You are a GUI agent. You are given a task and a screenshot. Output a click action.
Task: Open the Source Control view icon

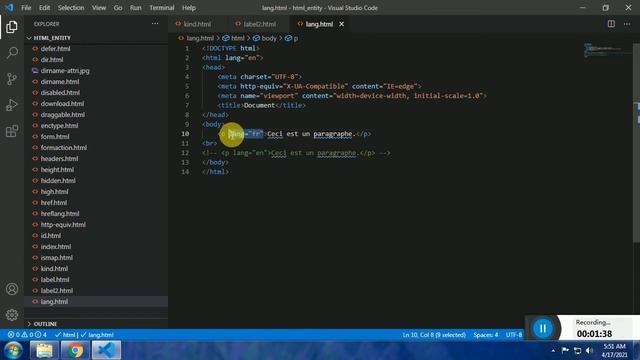12,79
